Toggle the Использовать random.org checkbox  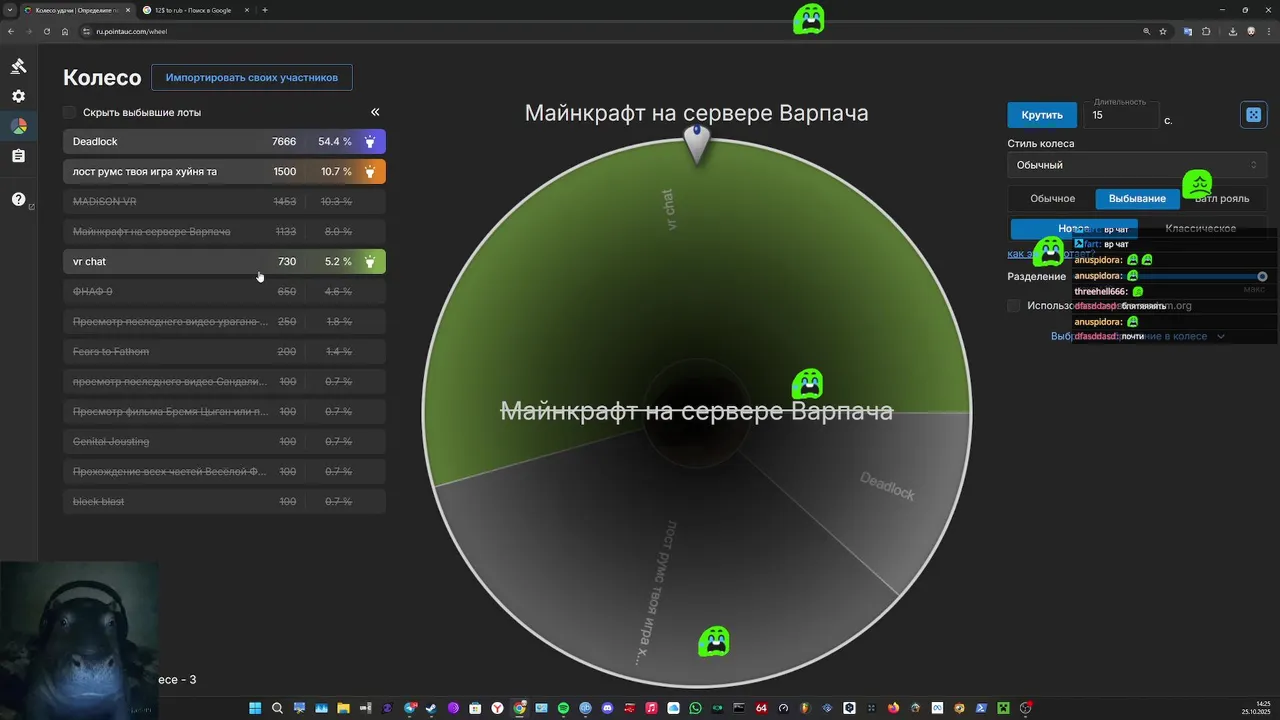click(x=1013, y=306)
